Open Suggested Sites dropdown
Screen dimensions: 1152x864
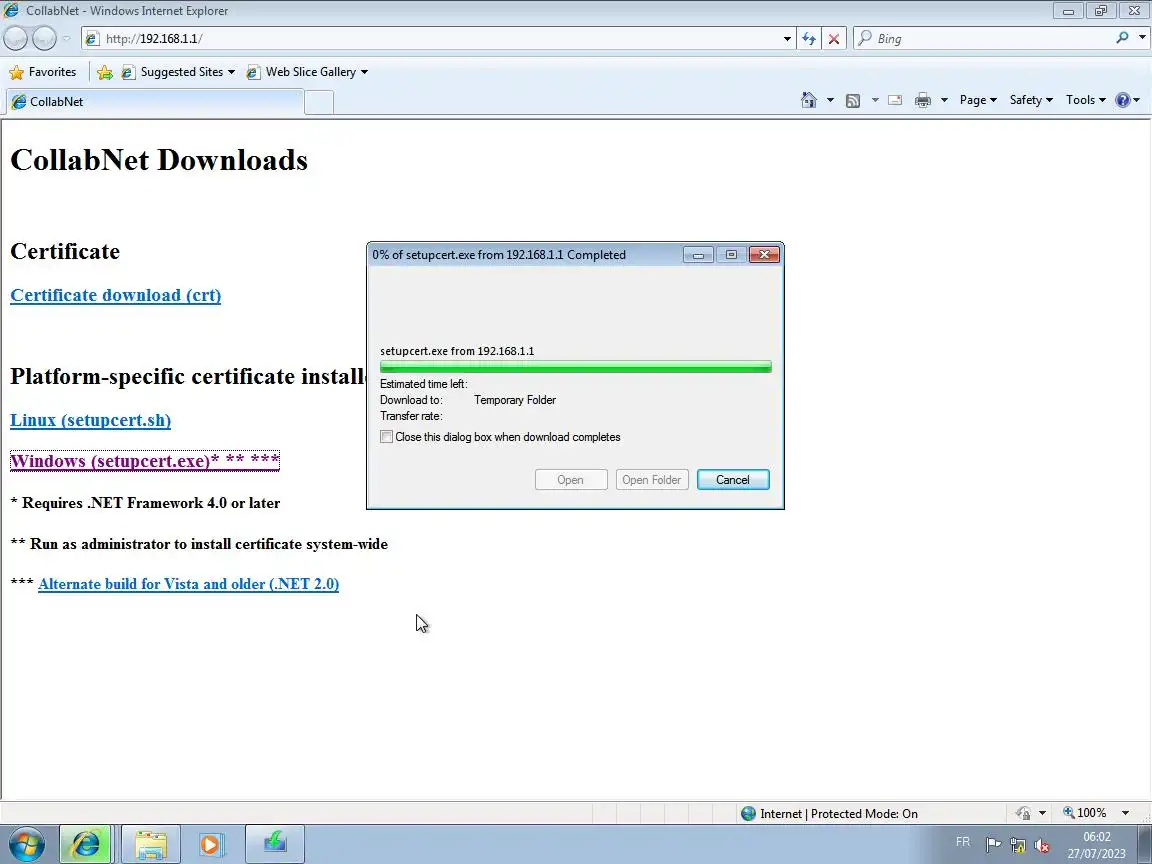(x=179, y=72)
